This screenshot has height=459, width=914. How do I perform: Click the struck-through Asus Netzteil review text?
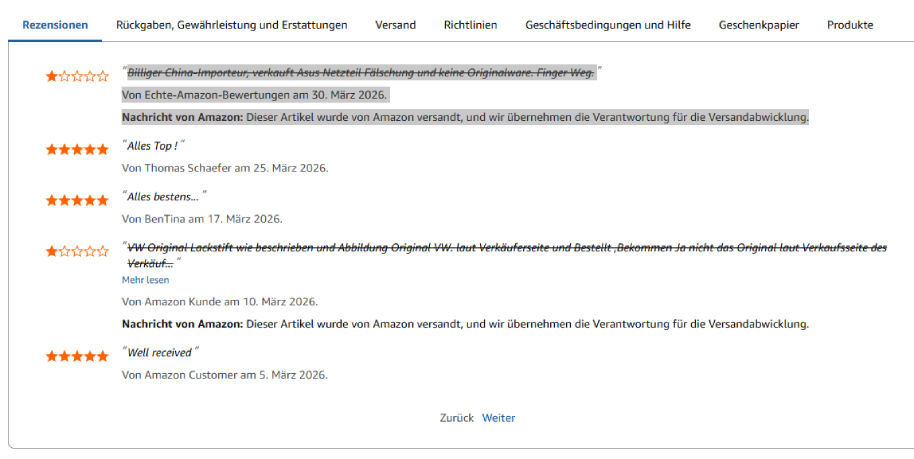360,72
